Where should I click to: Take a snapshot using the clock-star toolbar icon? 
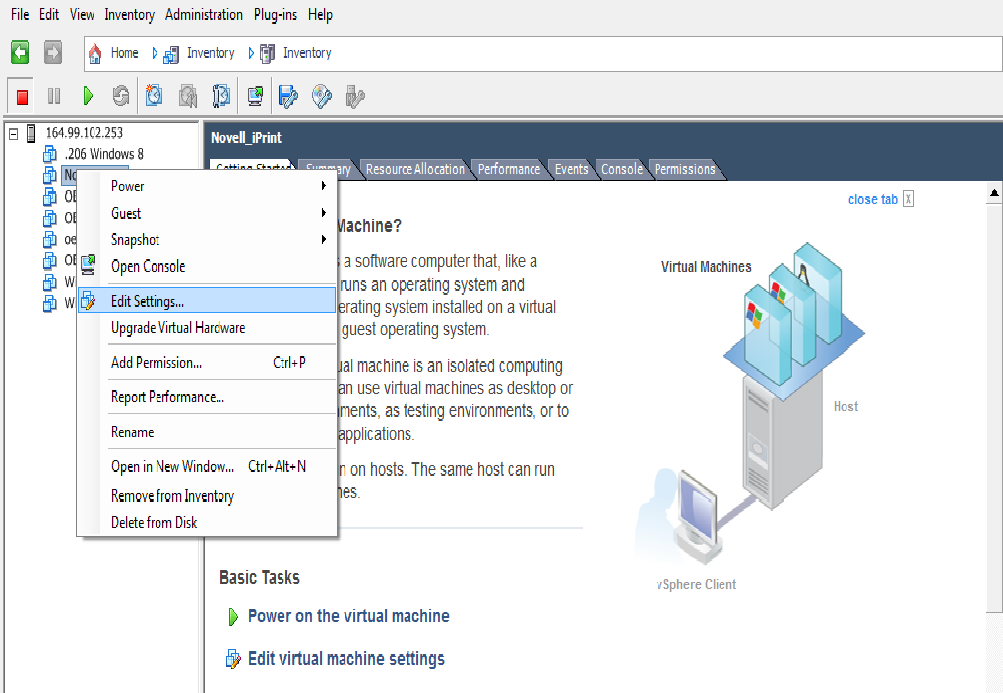(x=154, y=96)
